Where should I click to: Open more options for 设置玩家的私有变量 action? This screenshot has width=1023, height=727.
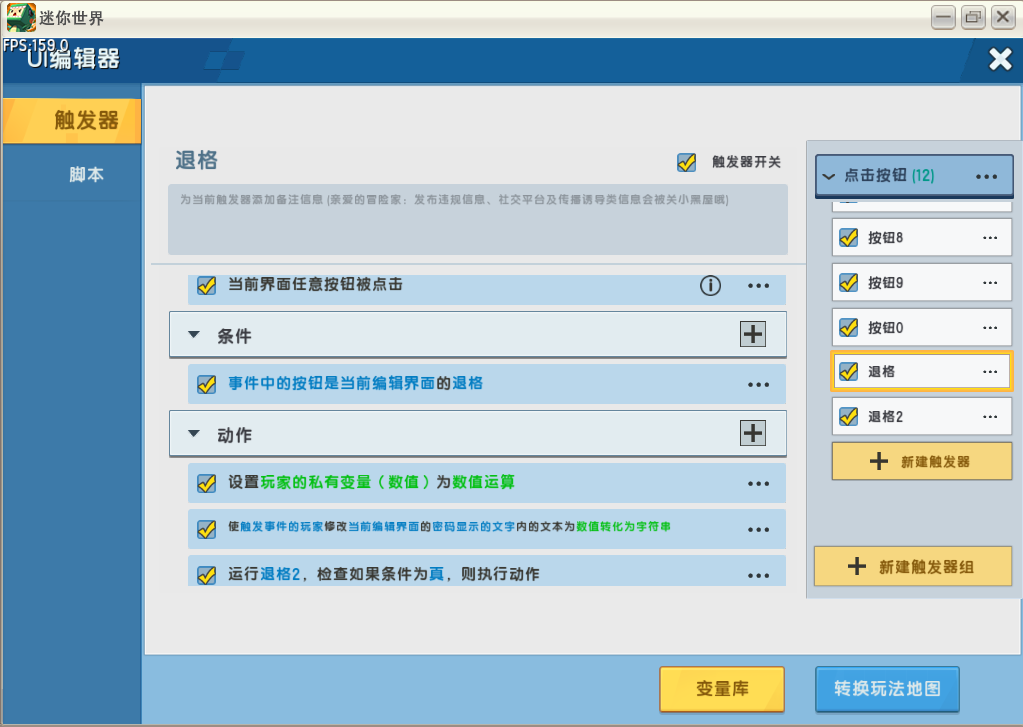coord(758,484)
